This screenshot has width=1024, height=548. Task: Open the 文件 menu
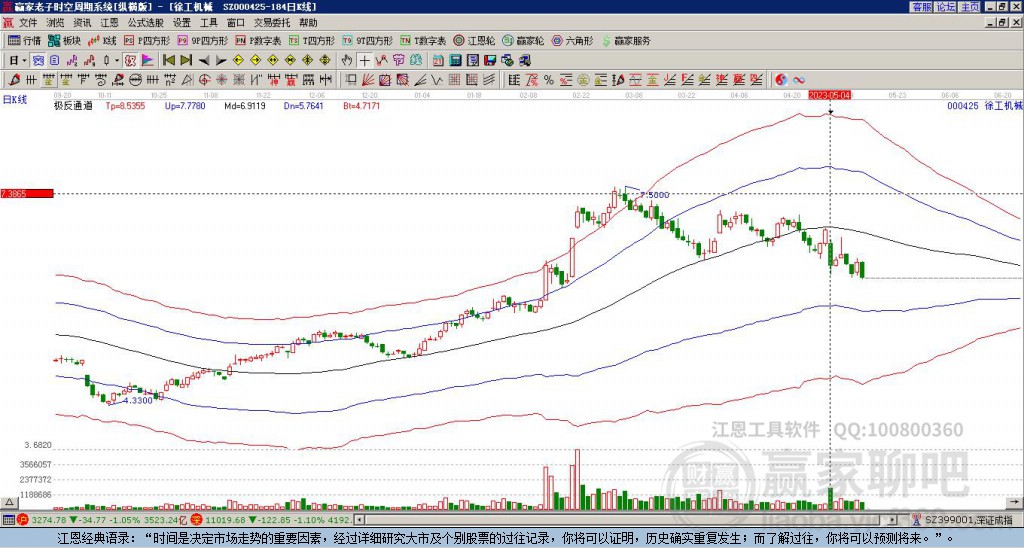point(28,23)
